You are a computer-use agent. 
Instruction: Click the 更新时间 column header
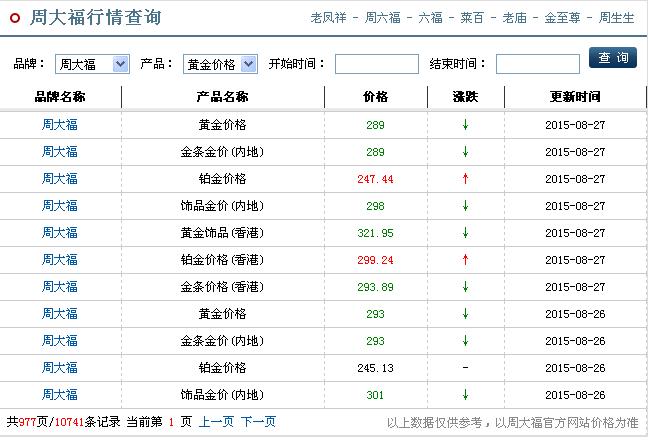tap(575, 97)
